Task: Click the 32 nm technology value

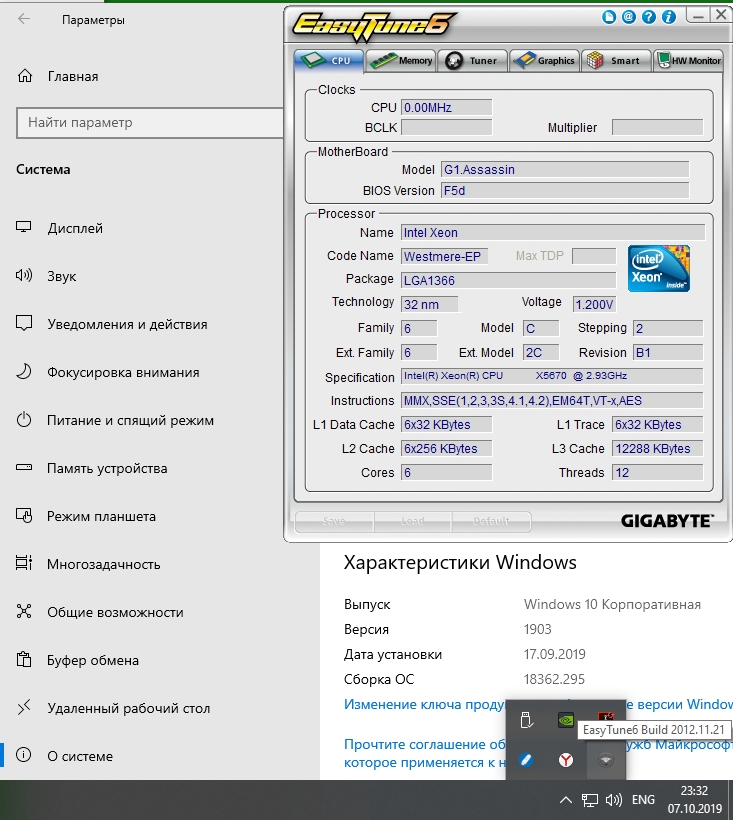Action: click(430, 304)
